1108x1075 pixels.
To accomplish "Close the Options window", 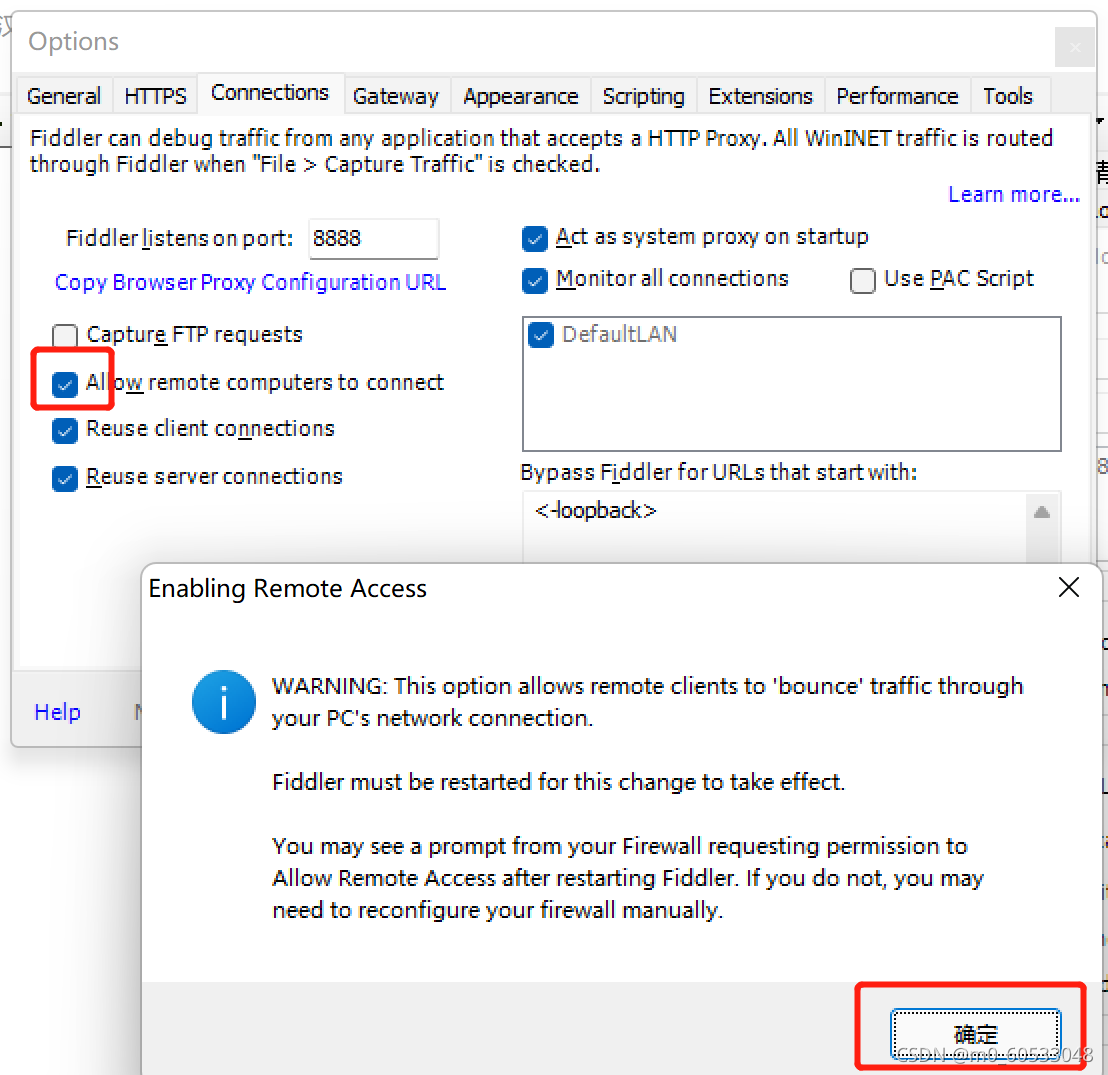I will (1075, 47).
